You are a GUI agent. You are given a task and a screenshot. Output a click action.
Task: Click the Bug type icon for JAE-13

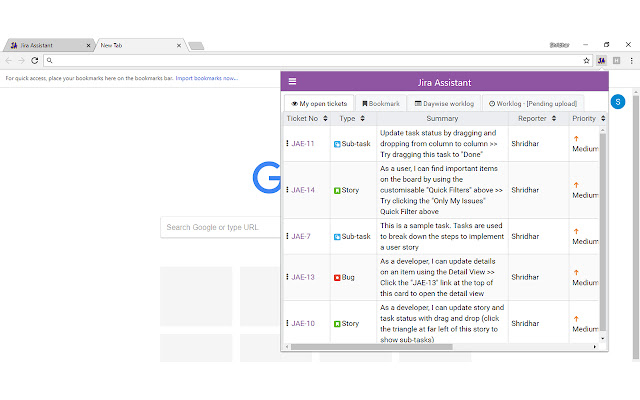[337, 278]
